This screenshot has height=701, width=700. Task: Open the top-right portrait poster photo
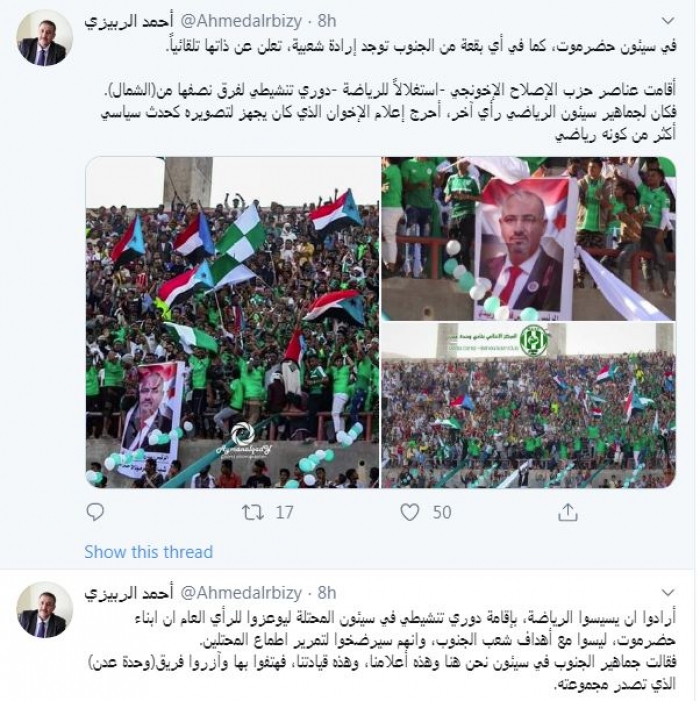tap(528, 238)
